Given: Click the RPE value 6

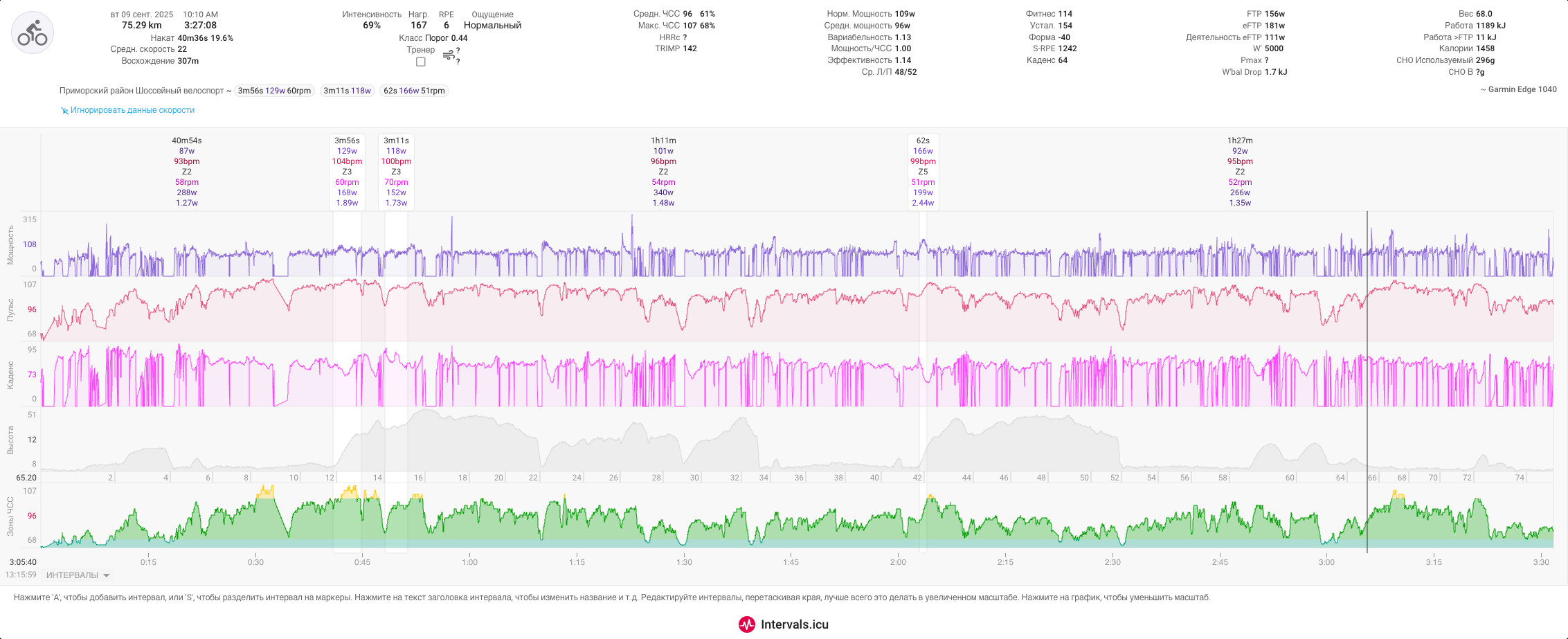Looking at the screenshot, I should pyautogui.click(x=447, y=26).
